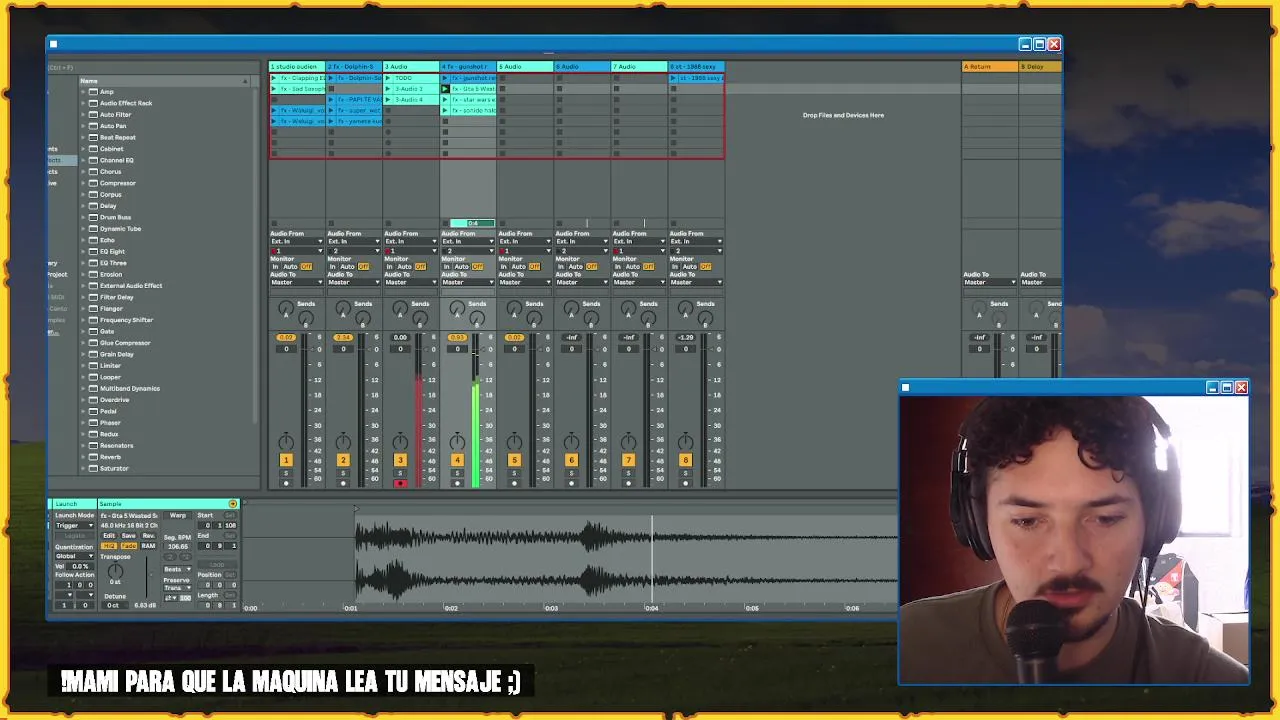Image resolution: width=1280 pixels, height=720 pixels.
Task: Select the 7 Audio track header
Action: click(x=639, y=67)
